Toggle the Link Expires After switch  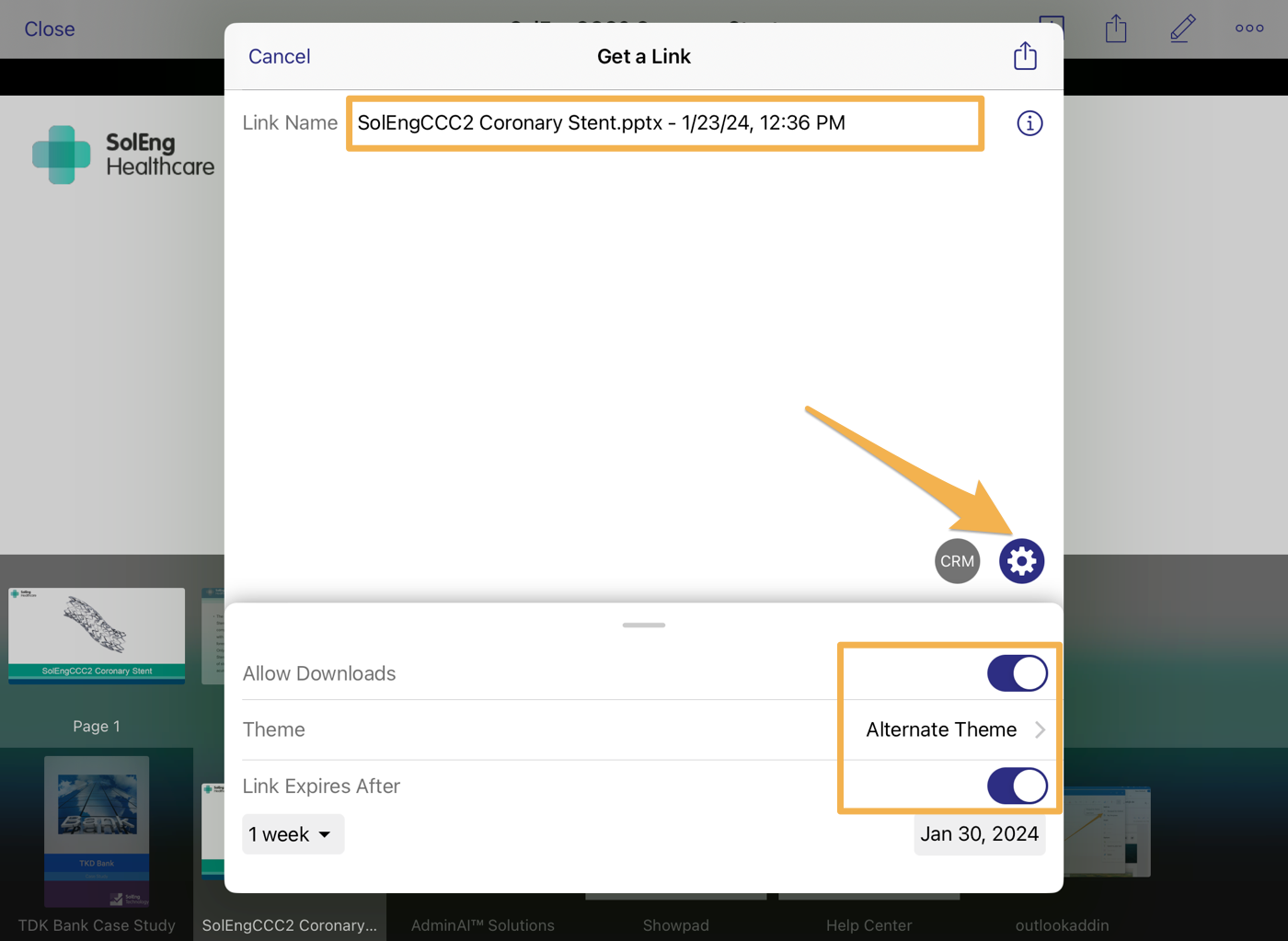pyautogui.click(x=1017, y=786)
